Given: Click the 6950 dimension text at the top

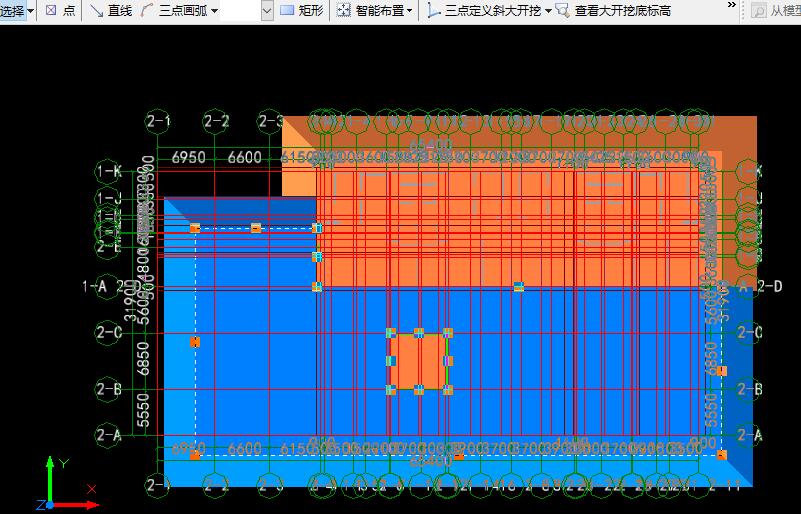Looking at the screenshot, I should [189, 157].
